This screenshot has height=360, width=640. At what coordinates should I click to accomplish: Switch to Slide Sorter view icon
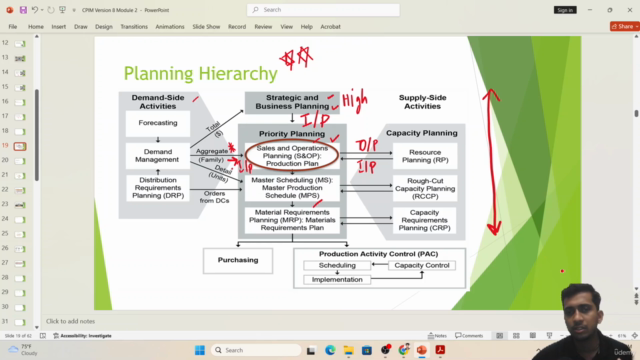(x=516, y=336)
